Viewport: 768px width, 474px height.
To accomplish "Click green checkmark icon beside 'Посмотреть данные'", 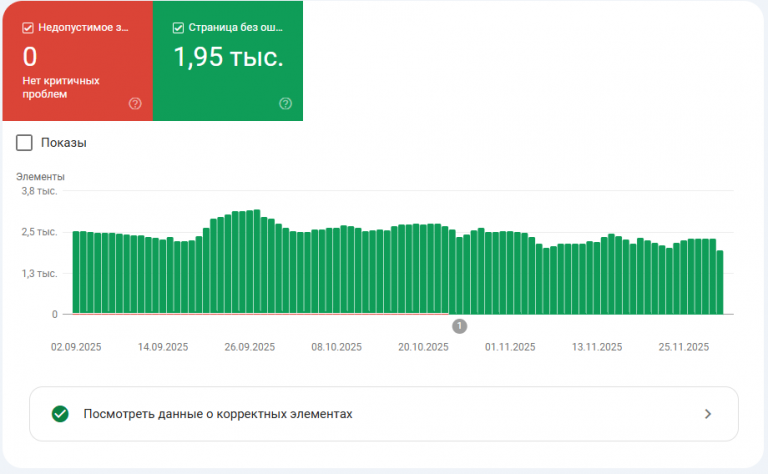I will pyautogui.click(x=60, y=414).
